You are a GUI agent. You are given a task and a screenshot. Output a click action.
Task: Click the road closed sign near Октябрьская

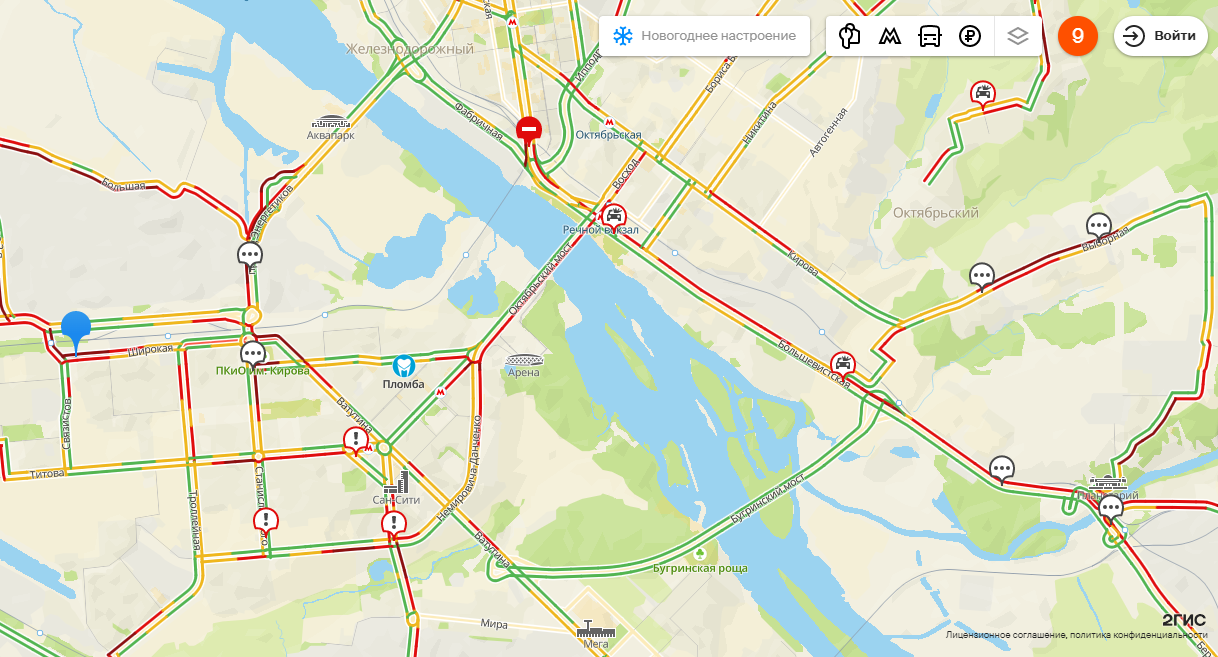pyautogui.click(x=529, y=129)
